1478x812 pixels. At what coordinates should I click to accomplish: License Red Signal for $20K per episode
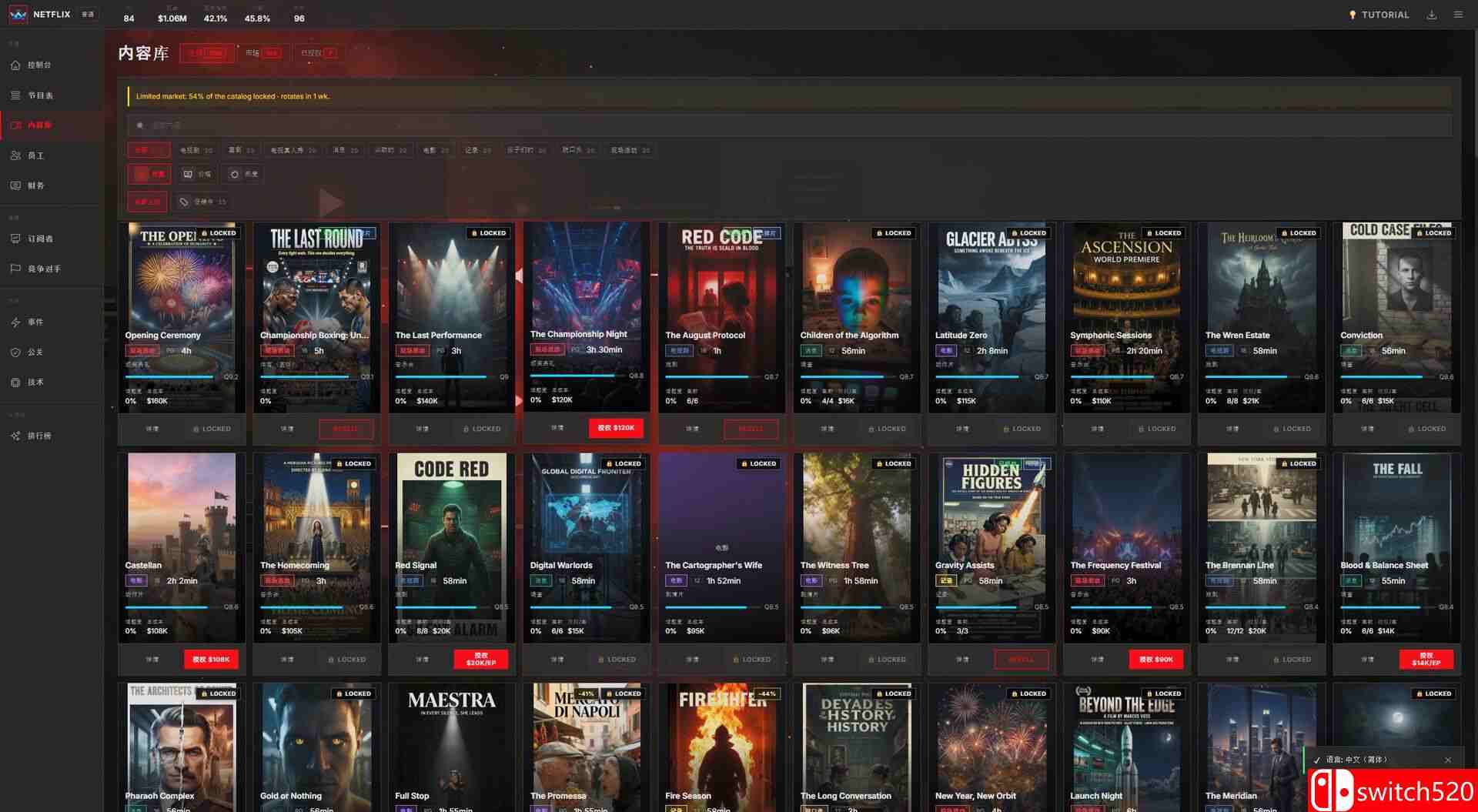pyautogui.click(x=481, y=660)
